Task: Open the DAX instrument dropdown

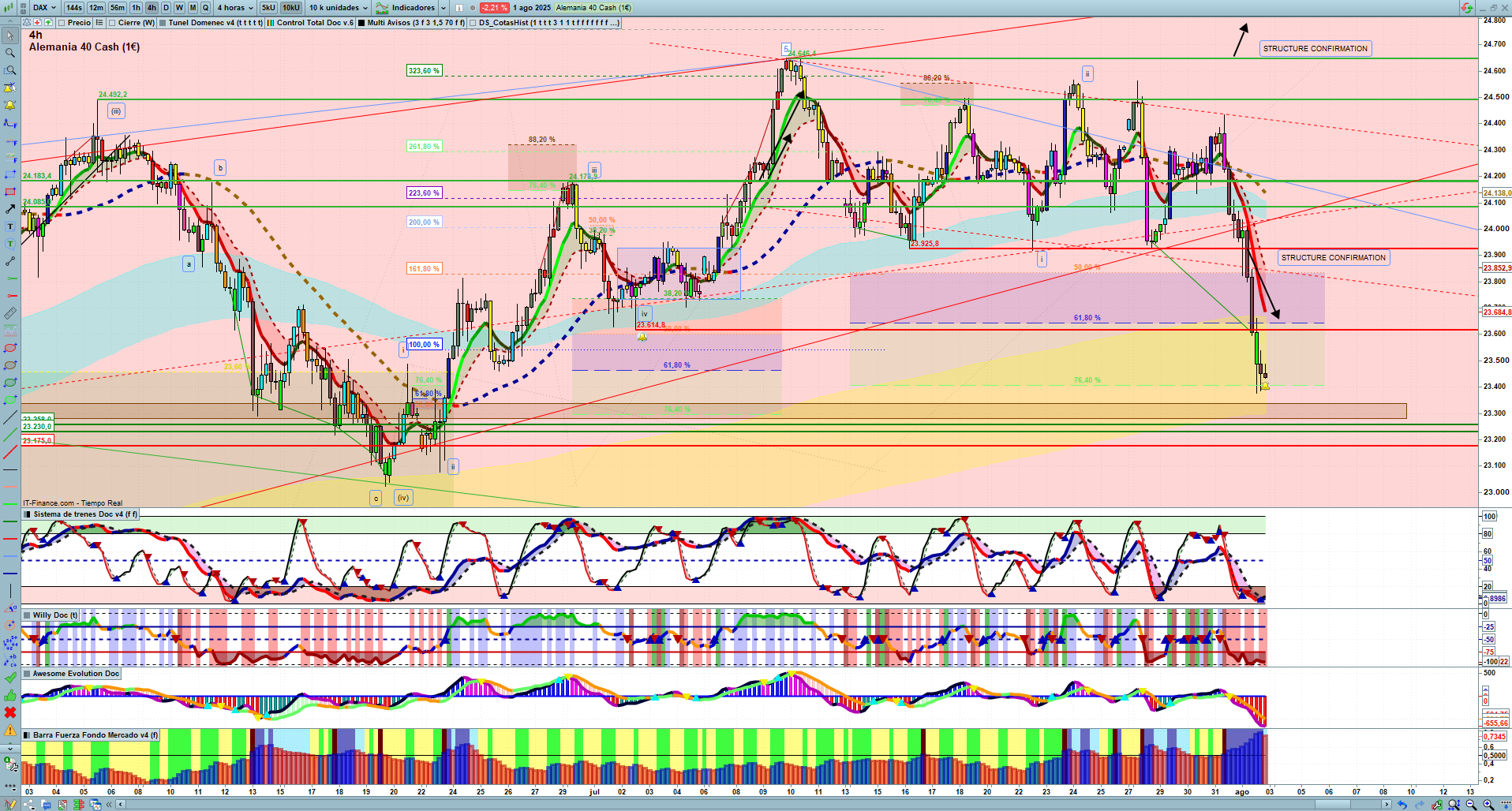Action: (x=44, y=8)
